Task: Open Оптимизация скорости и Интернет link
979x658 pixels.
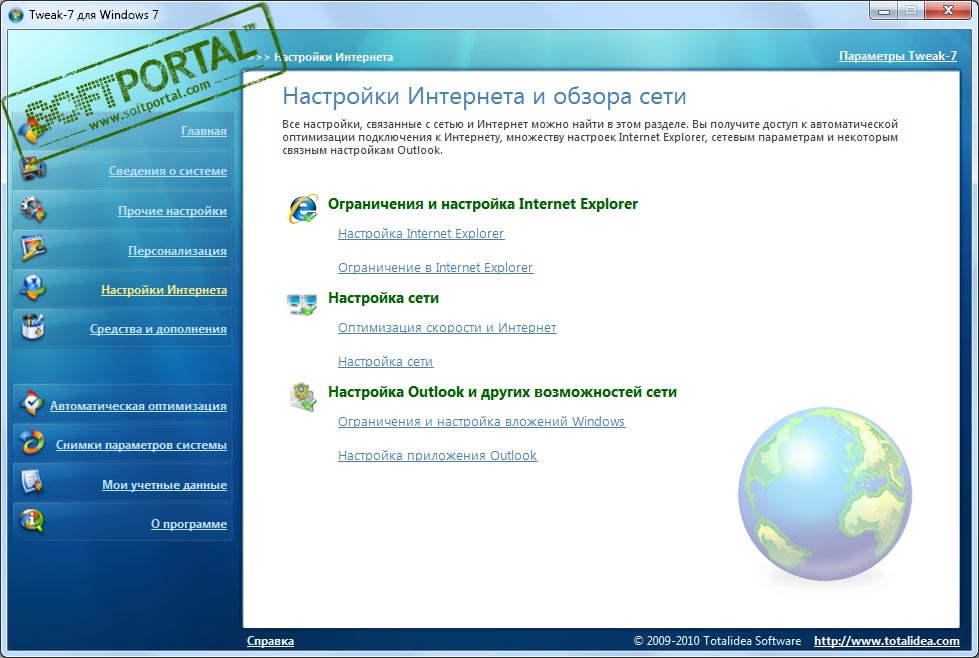Action: point(447,328)
